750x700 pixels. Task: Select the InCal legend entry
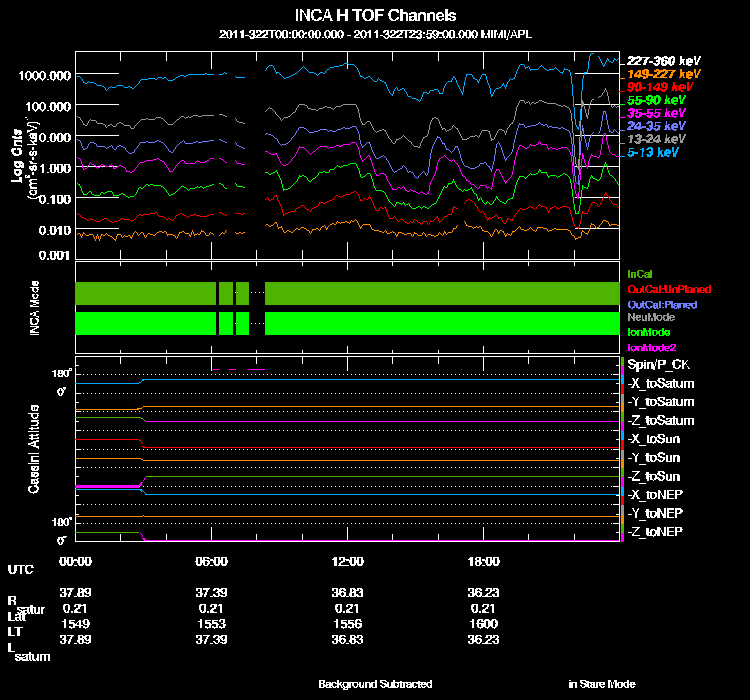[x=639, y=274]
